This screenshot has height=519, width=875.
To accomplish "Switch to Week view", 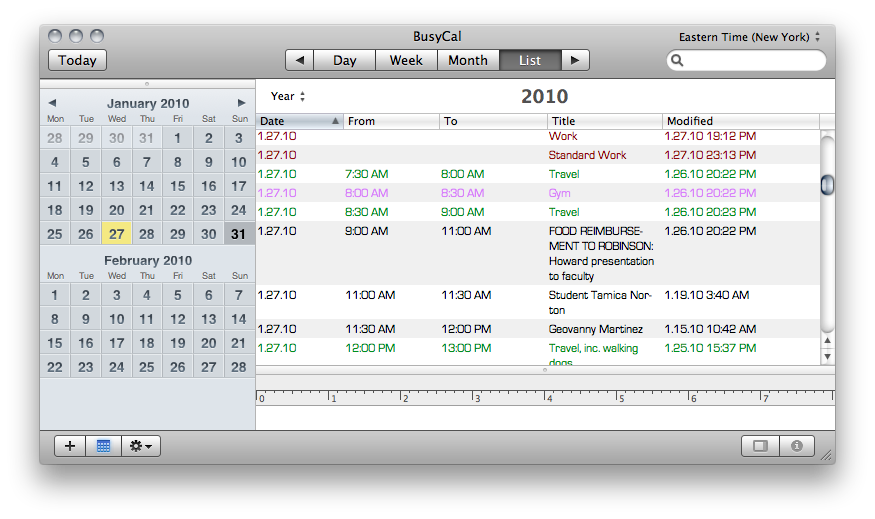I will click(406, 60).
